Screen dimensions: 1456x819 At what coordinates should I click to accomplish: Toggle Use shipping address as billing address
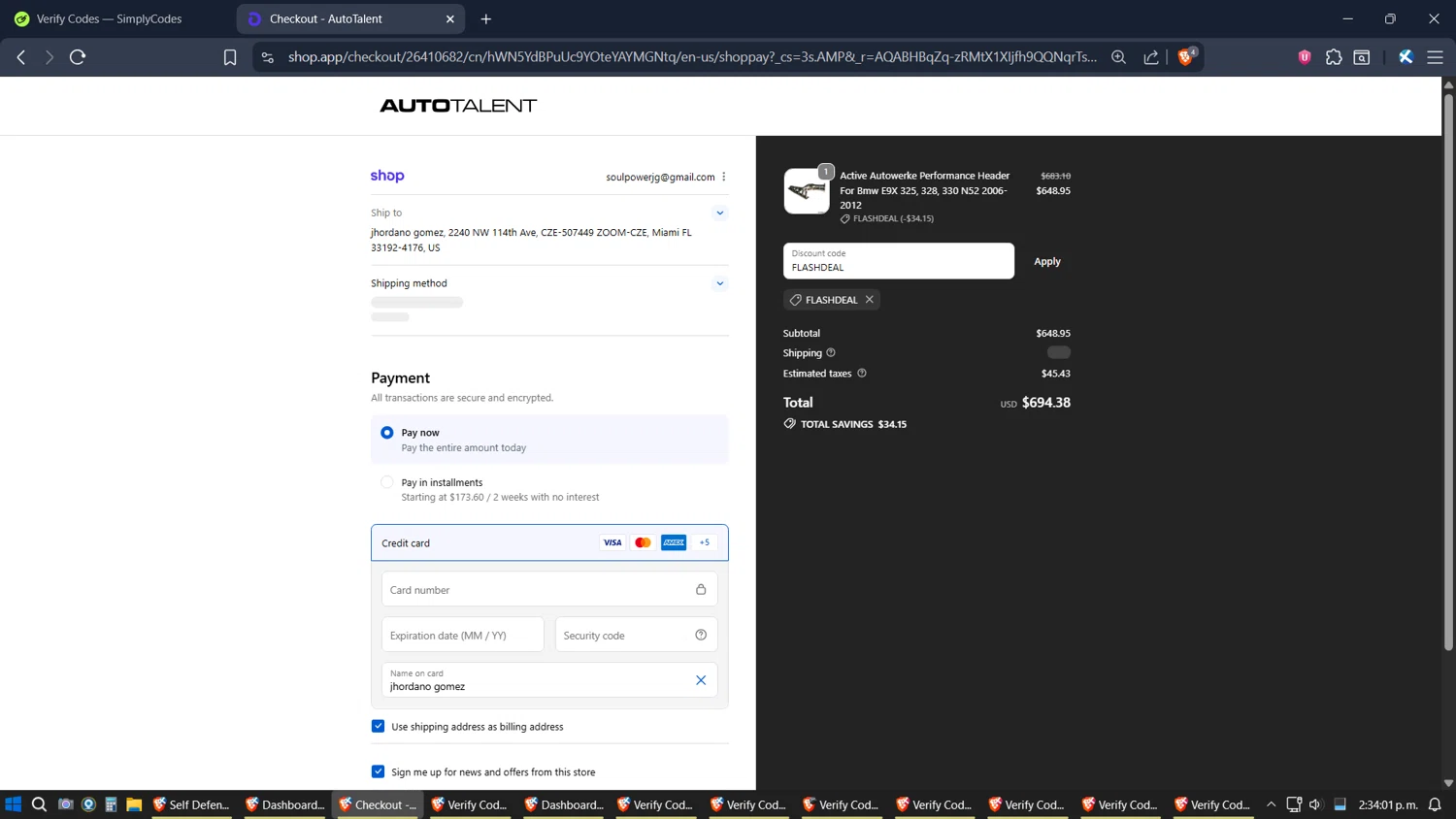click(x=379, y=726)
